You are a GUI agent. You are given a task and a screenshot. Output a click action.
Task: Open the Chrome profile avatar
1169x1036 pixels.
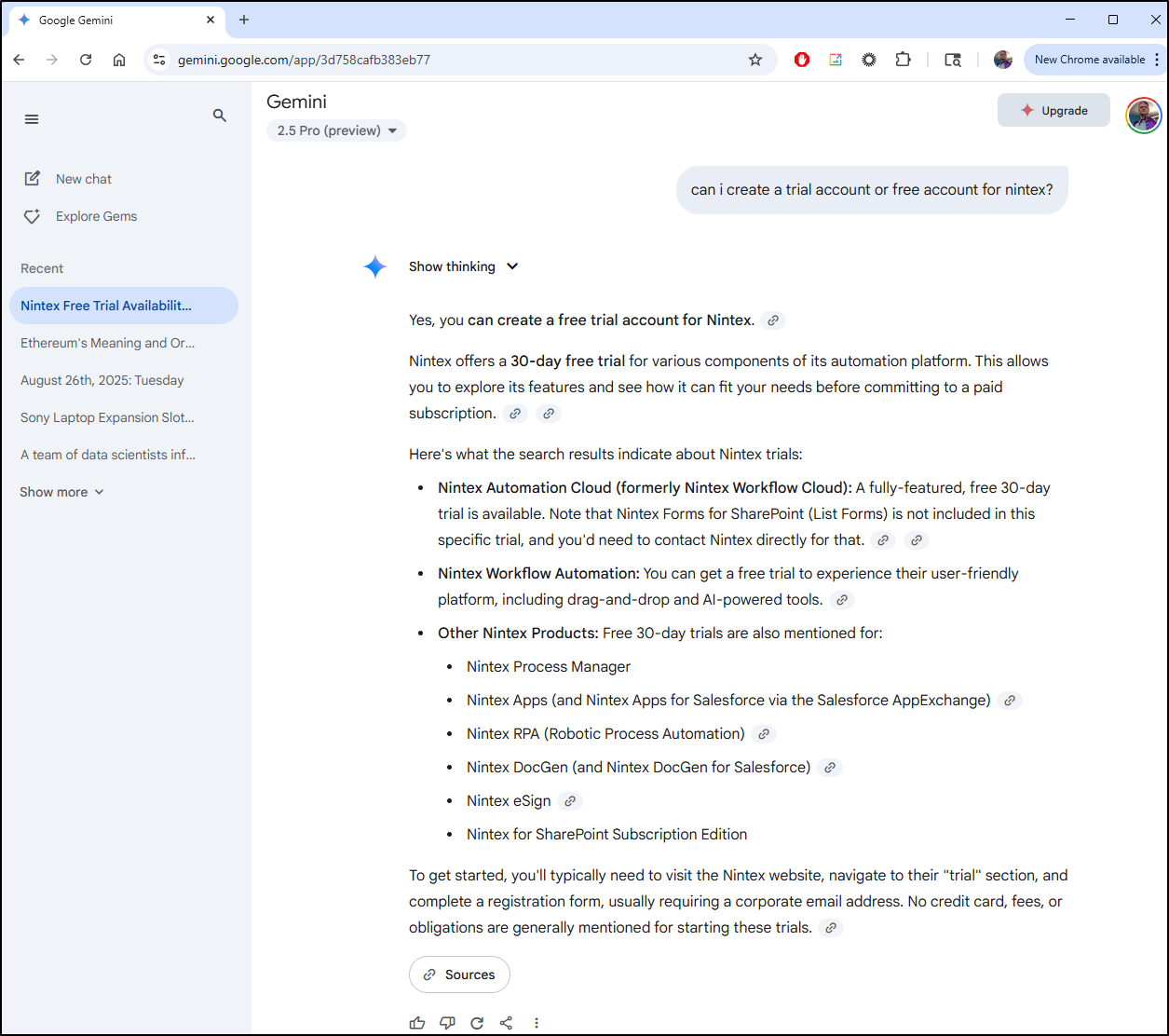[x=1003, y=60]
